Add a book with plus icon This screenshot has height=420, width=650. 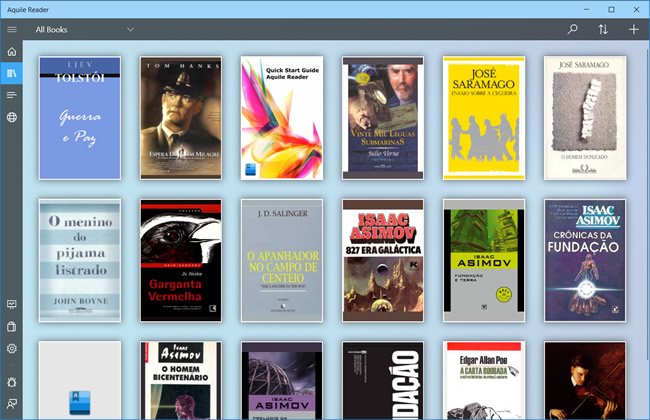point(633,29)
